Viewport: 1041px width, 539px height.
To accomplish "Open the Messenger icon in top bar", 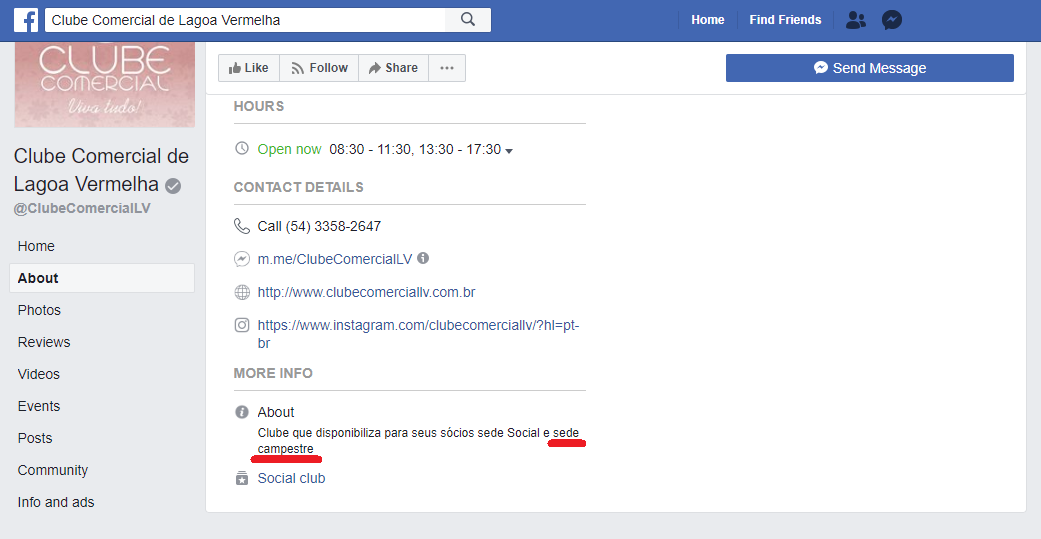I will click(892, 20).
